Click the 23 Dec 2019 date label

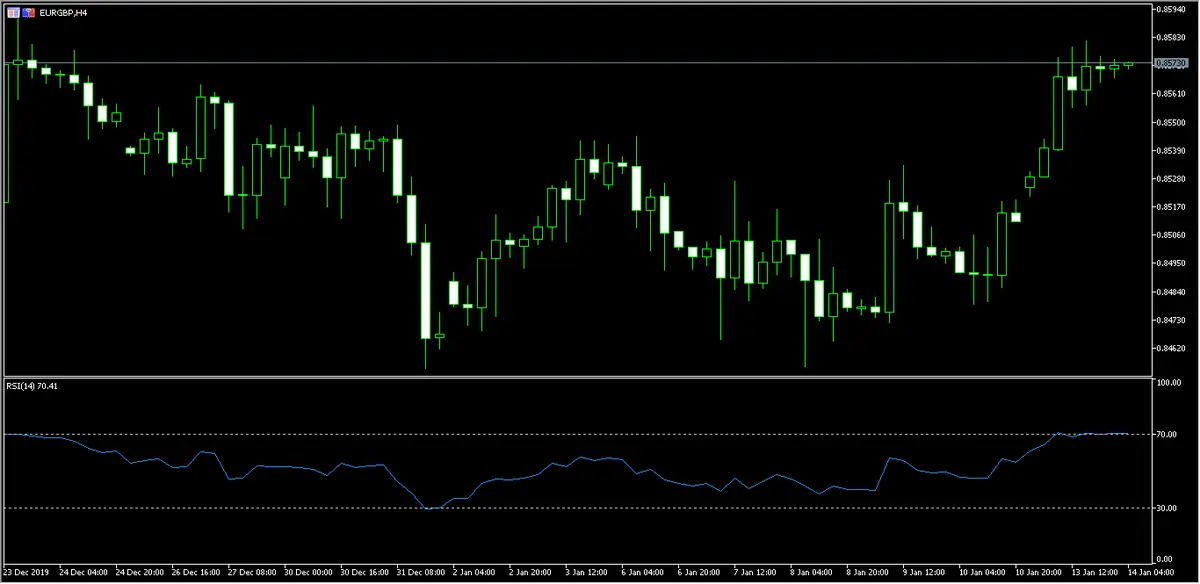tap(27, 574)
